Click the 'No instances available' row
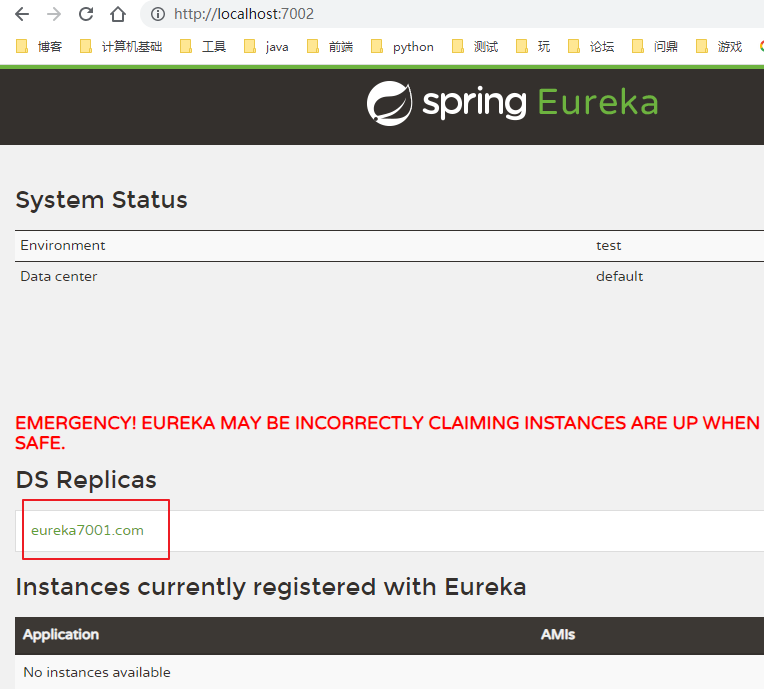 [x=389, y=672]
